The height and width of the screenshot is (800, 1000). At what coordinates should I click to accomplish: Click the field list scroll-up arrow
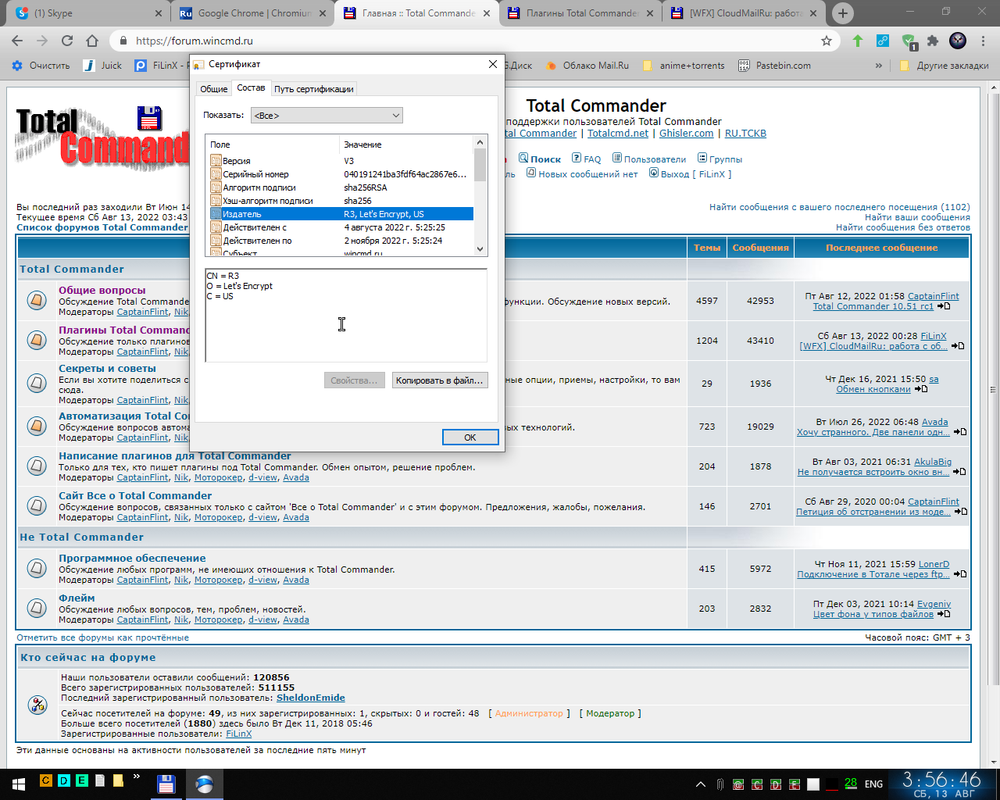tap(480, 142)
